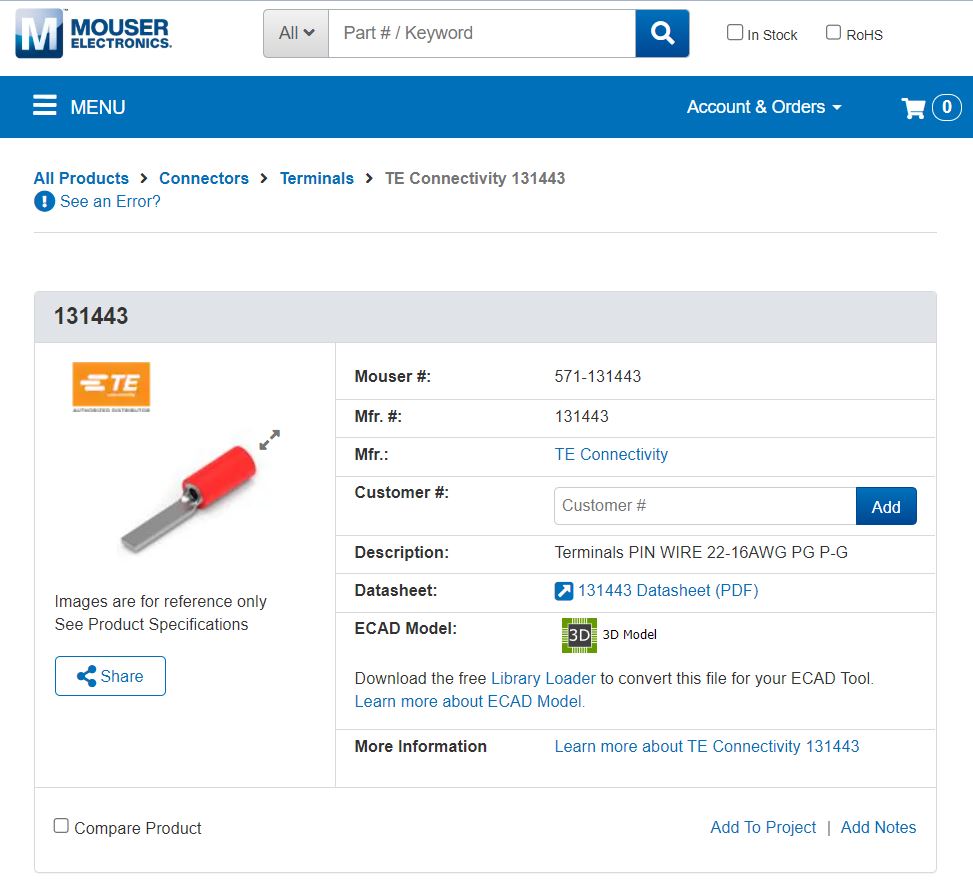Go to All Products breadcrumb

(81, 178)
